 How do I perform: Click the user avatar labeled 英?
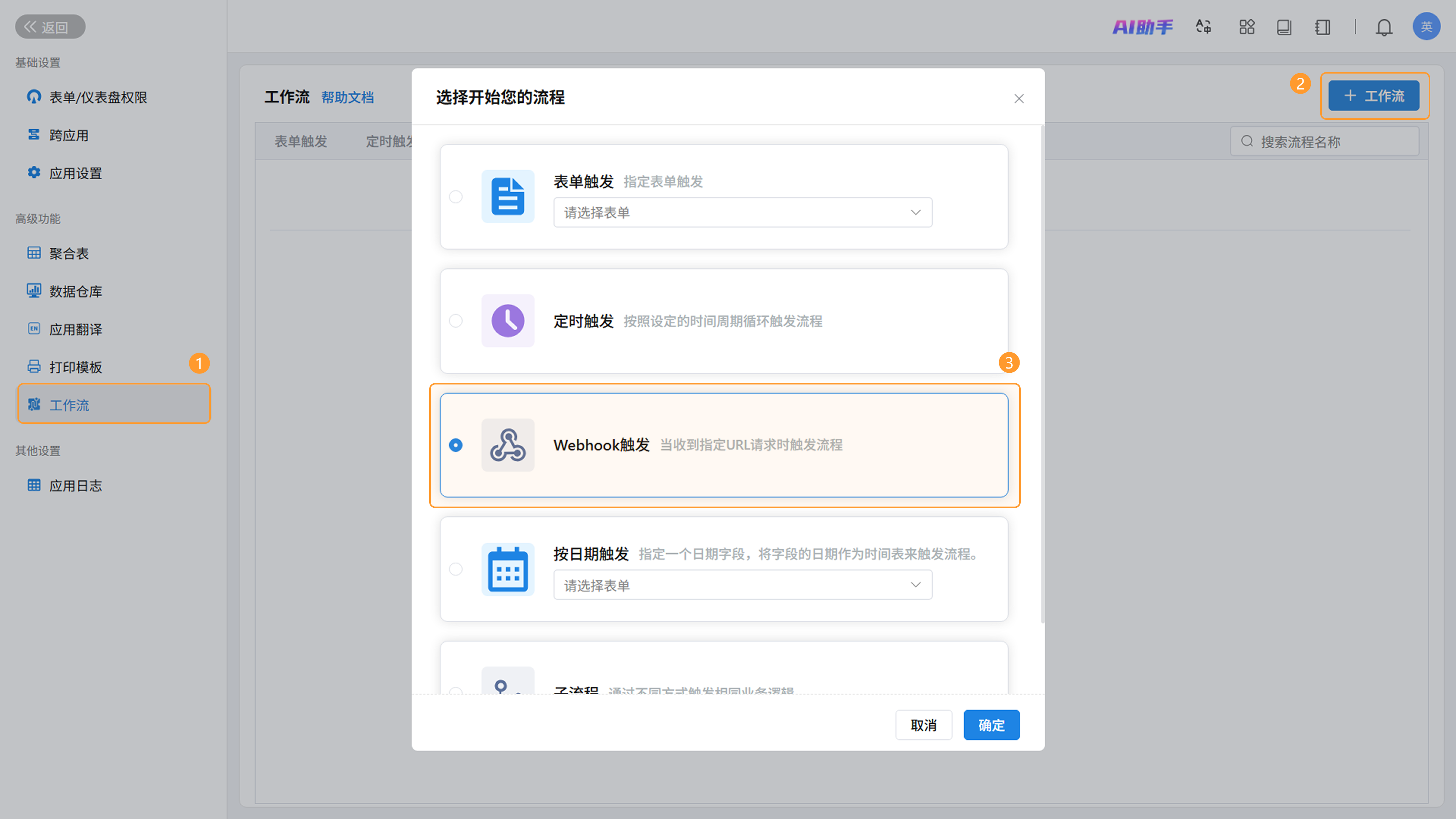tap(1426, 27)
